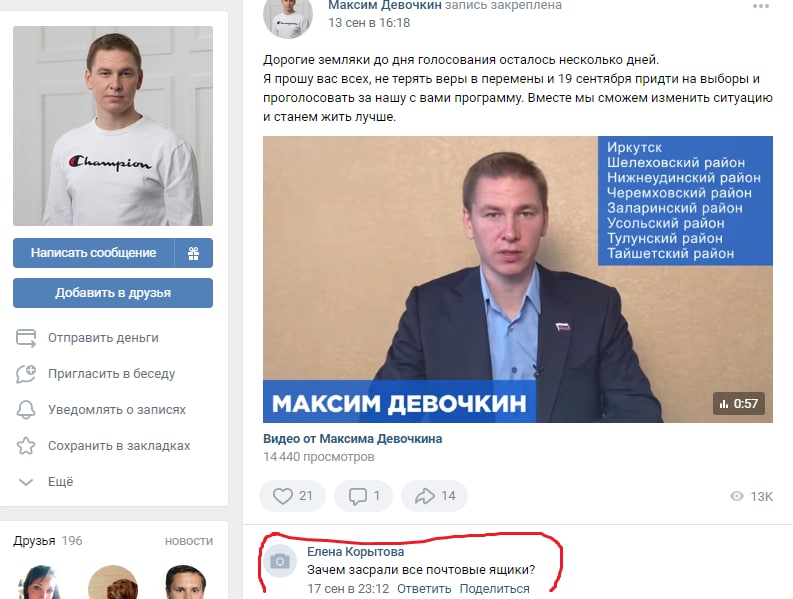Open comments via the speech bubble icon

[358, 496]
